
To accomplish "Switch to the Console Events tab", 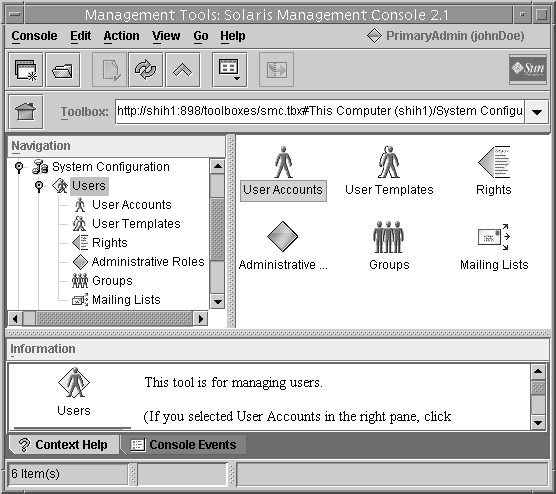I will coord(184,445).
